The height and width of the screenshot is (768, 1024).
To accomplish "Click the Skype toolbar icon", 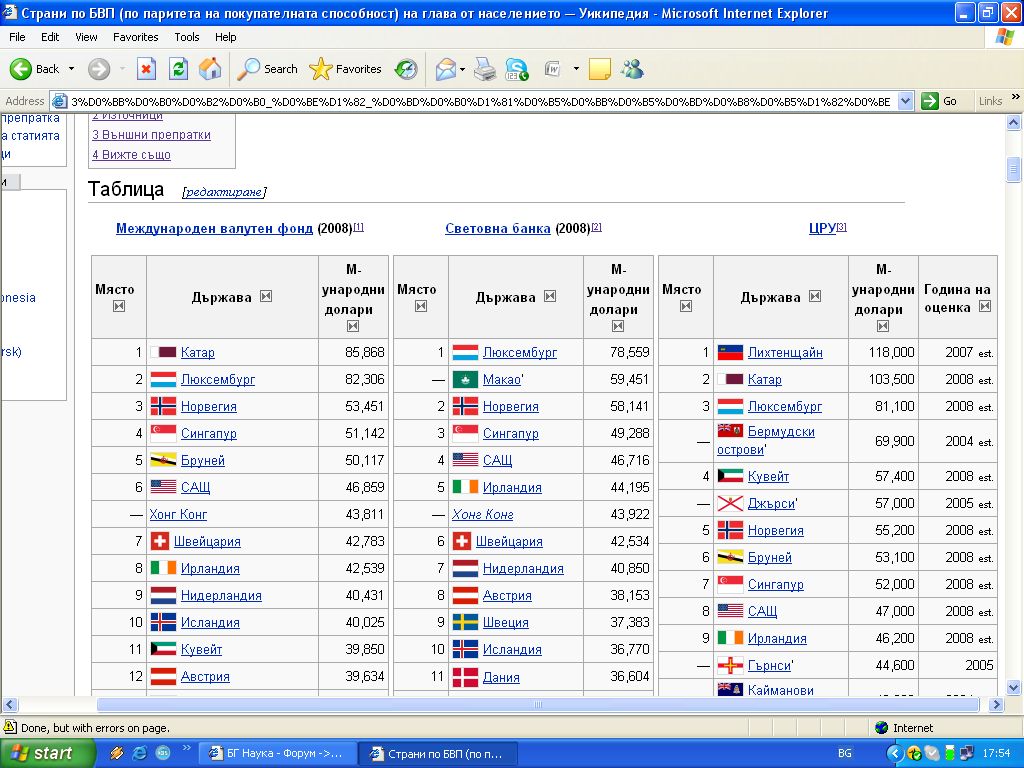I will [x=517, y=69].
